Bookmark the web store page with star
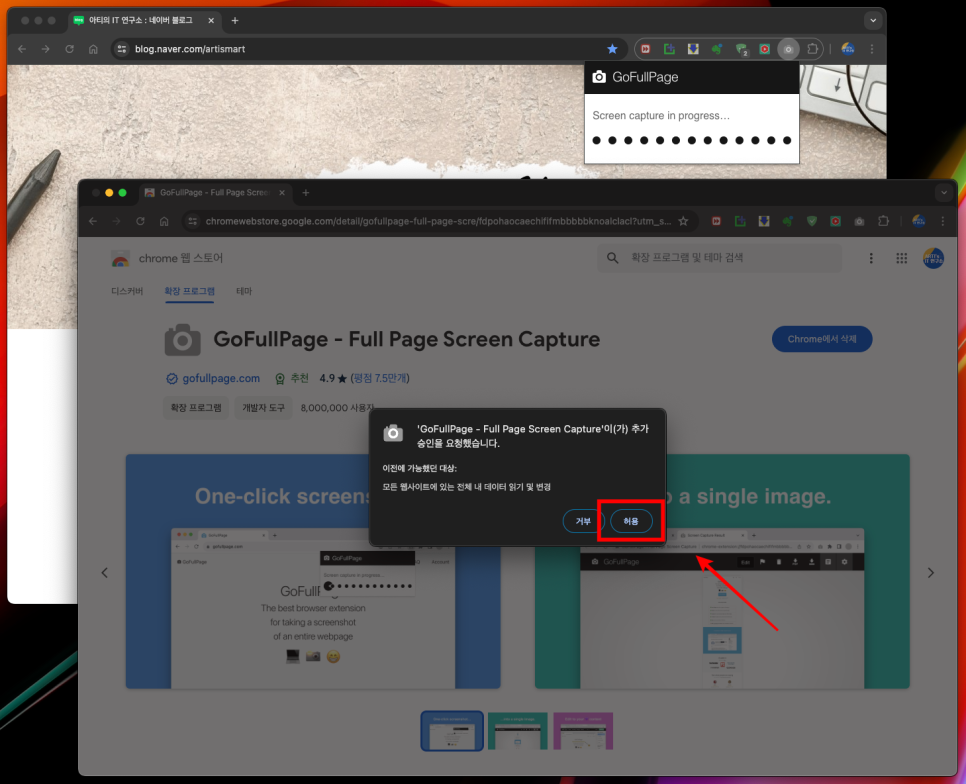 tap(683, 221)
